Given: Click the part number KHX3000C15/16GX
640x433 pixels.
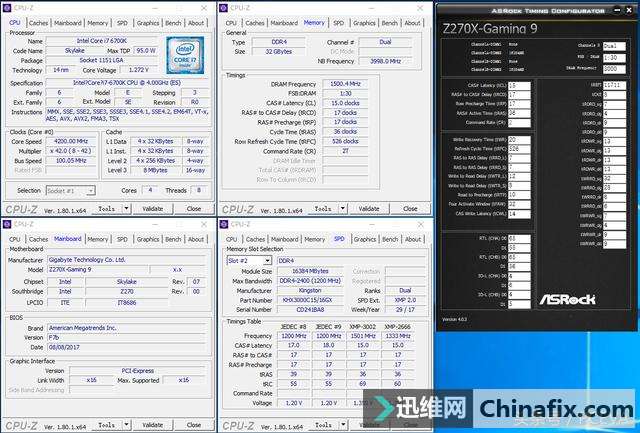Looking at the screenshot, I should [310, 300].
